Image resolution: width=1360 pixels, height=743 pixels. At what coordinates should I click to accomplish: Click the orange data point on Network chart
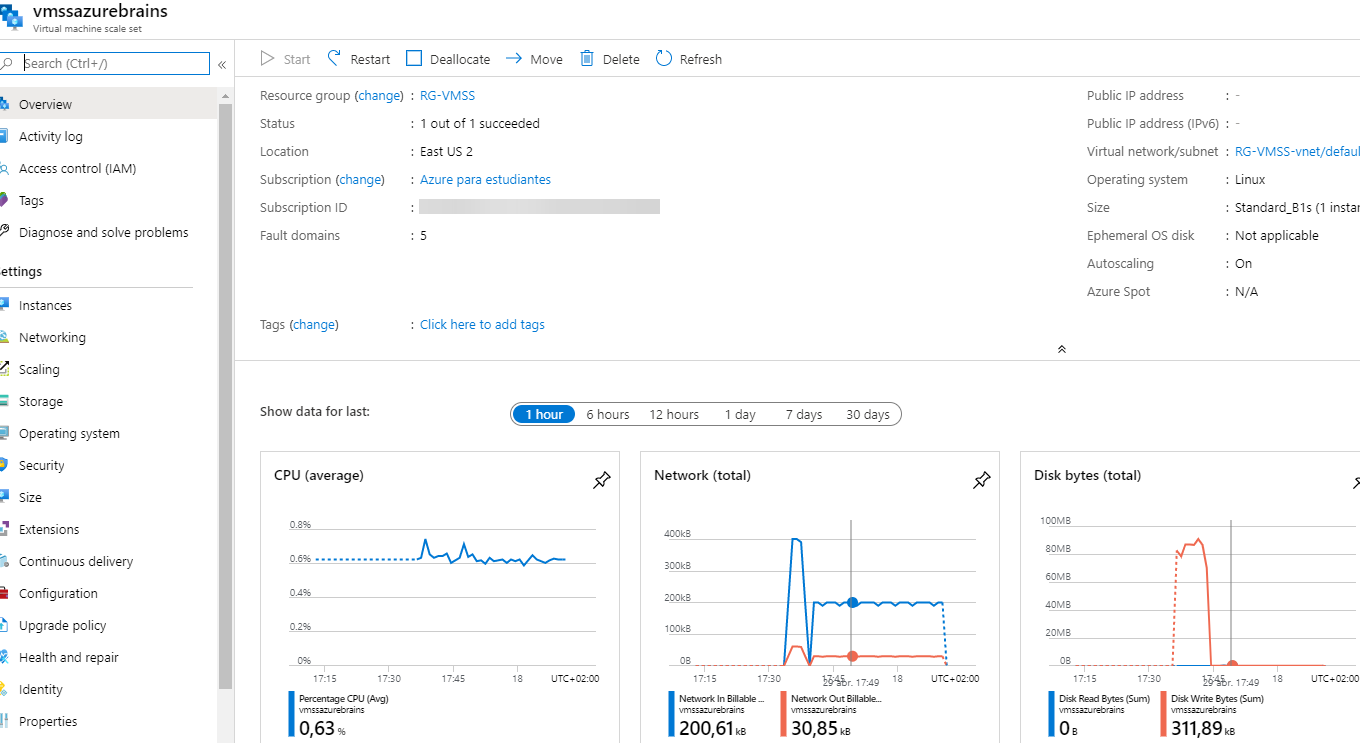[x=852, y=656]
